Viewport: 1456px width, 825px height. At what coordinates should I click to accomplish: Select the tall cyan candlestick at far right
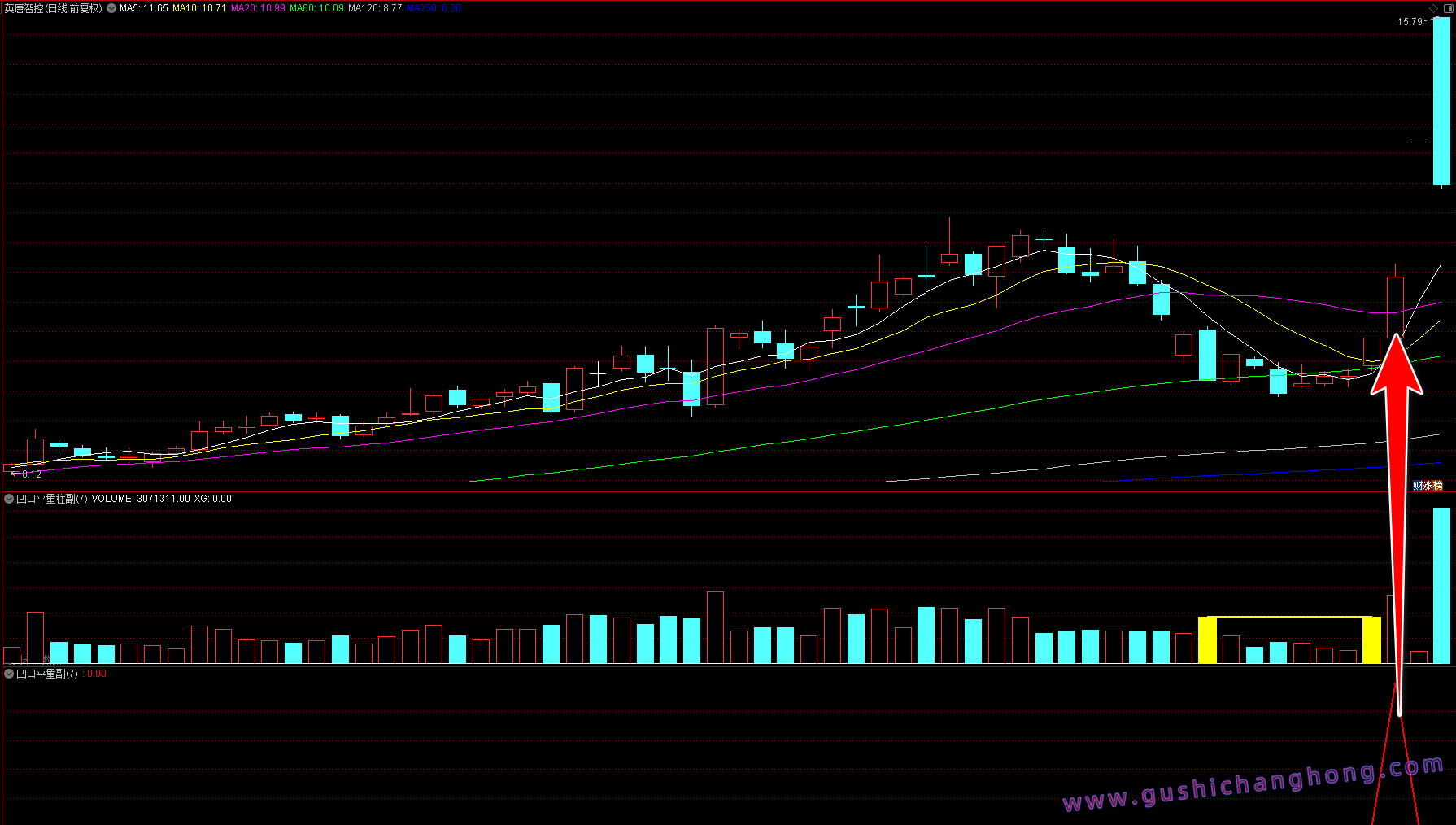click(1441, 102)
